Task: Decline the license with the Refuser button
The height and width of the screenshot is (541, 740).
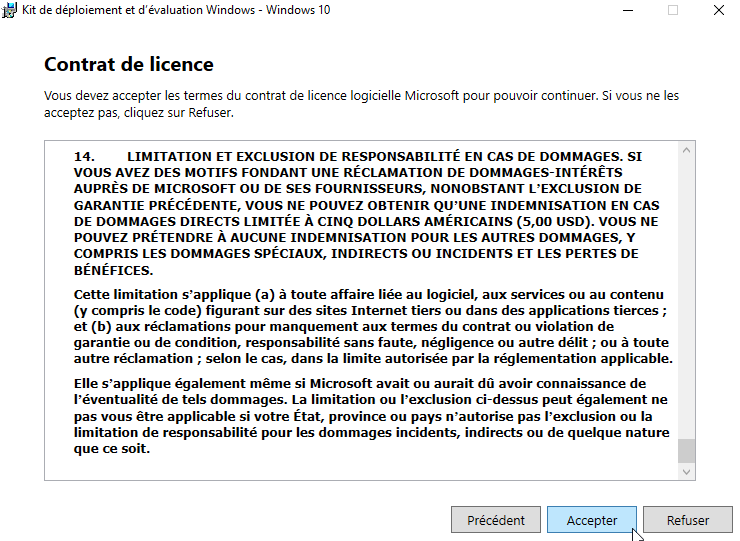Action: pyautogui.click(x=688, y=520)
